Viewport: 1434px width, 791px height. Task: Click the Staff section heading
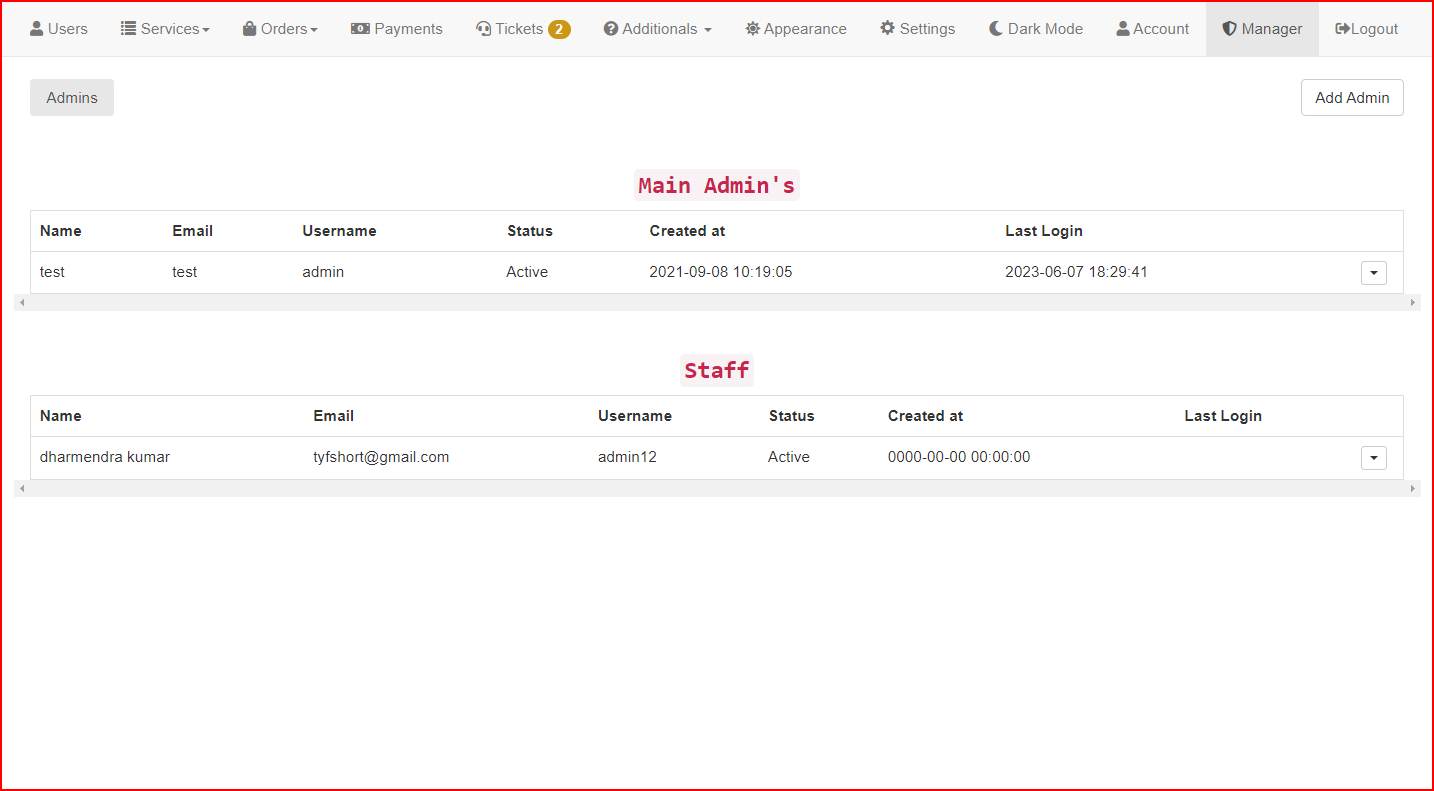tap(716, 370)
